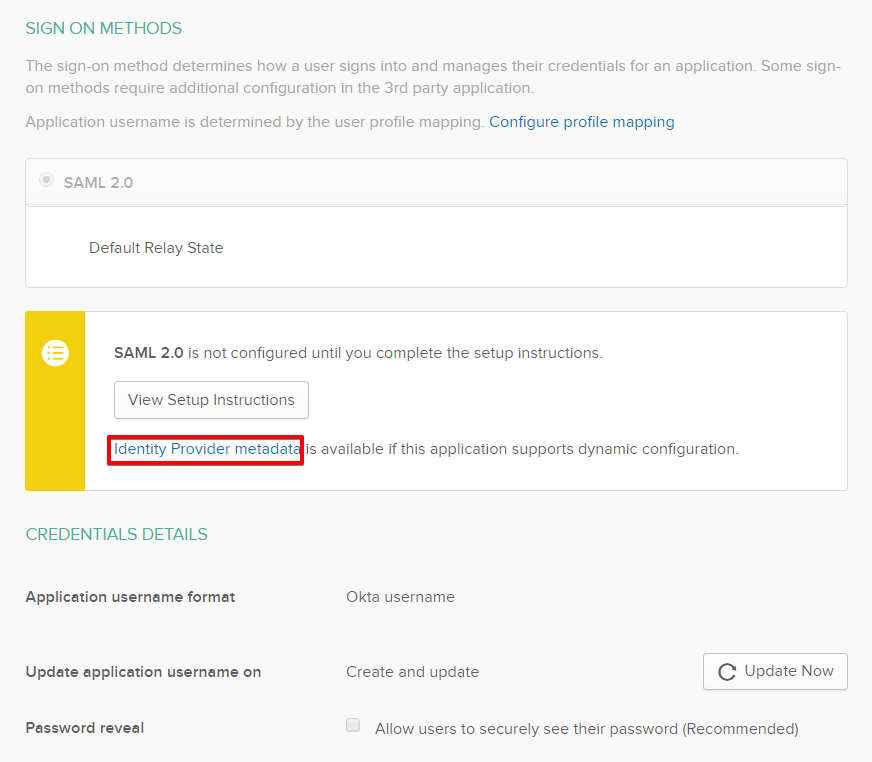Image resolution: width=872 pixels, height=762 pixels.
Task: Click the refresh icon inside Update Now
Action: click(727, 671)
